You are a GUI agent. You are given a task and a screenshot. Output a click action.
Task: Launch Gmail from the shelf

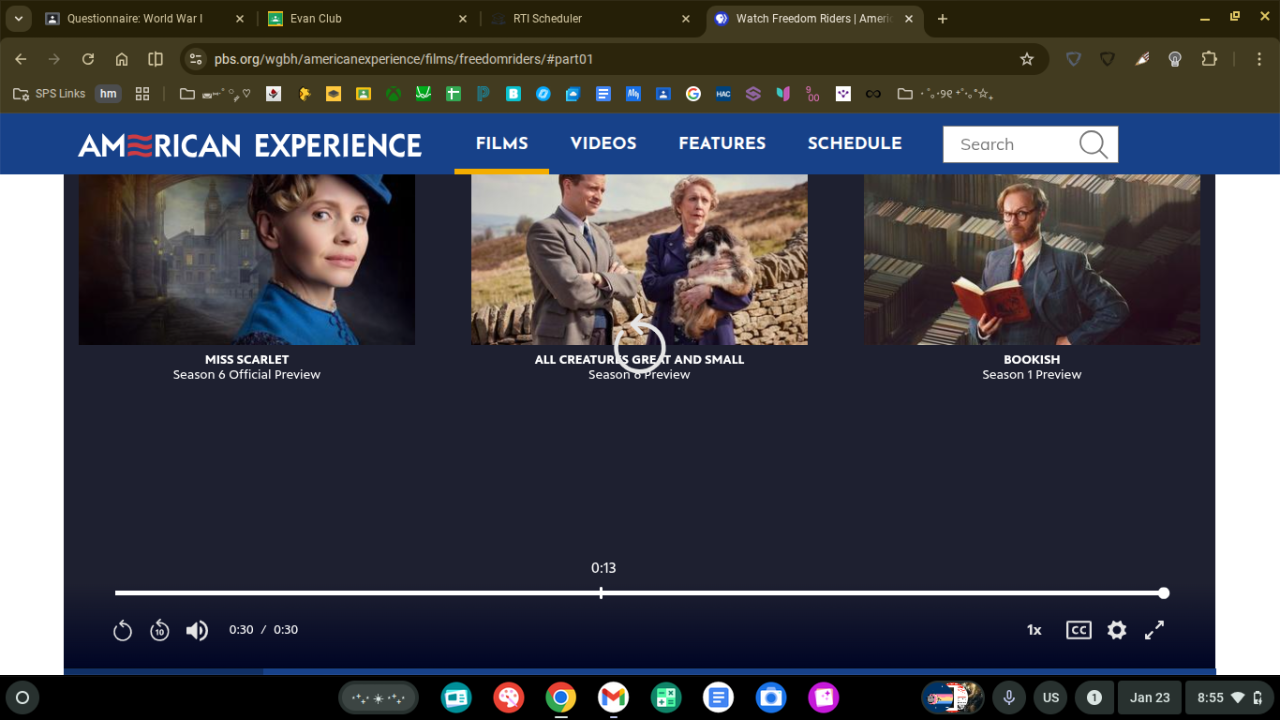click(x=613, y=698)
